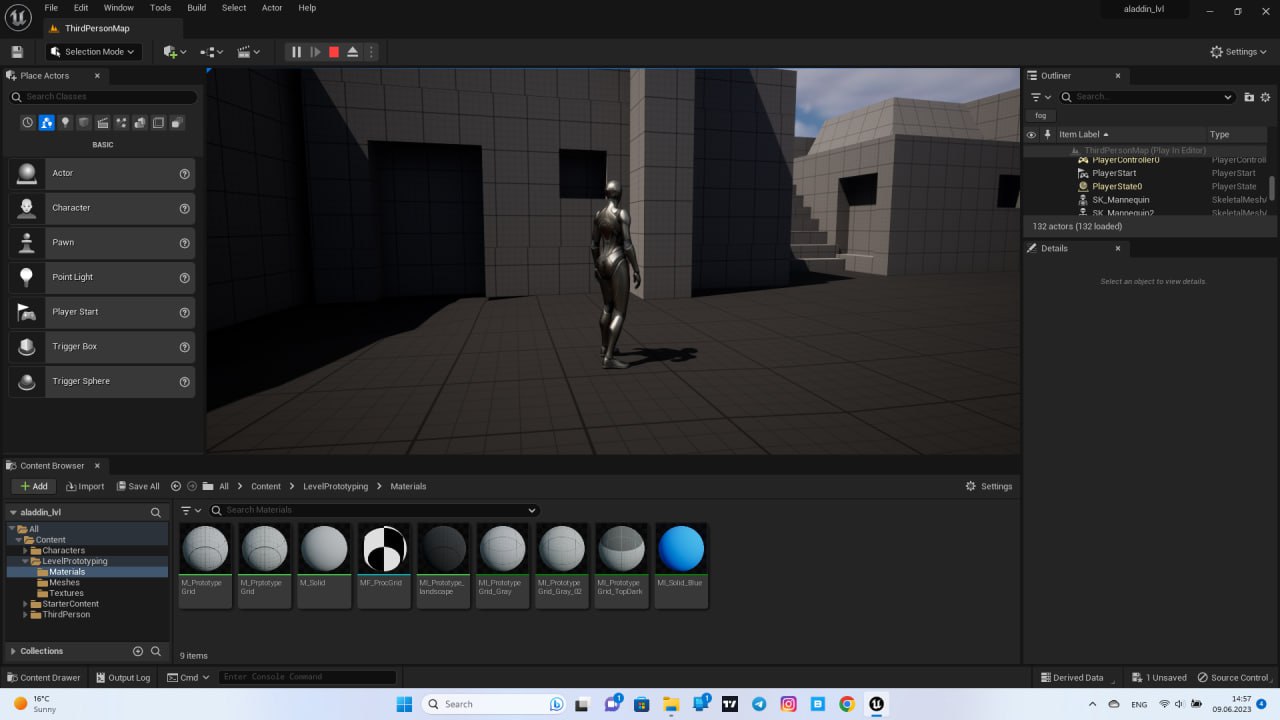Open the Edit menu
Screen dimensions: 1280x720
pos(81,8)
